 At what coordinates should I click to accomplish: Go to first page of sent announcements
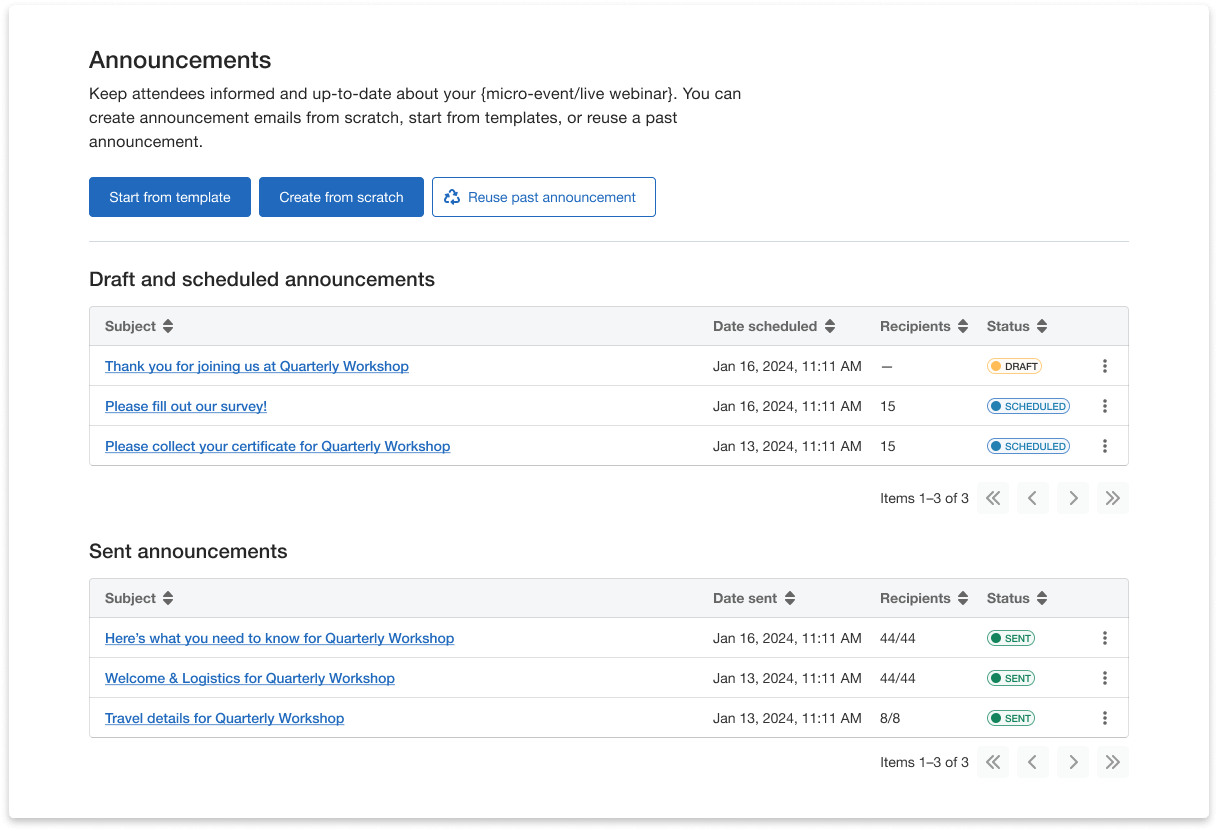pos(993,762)
